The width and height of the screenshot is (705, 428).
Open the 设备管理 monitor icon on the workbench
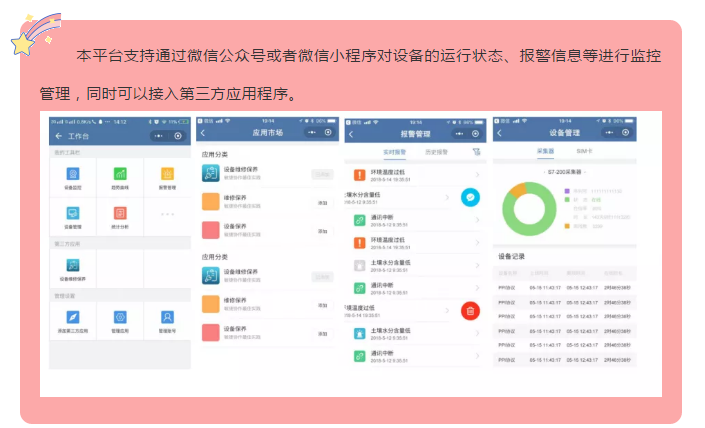(73, 213)
